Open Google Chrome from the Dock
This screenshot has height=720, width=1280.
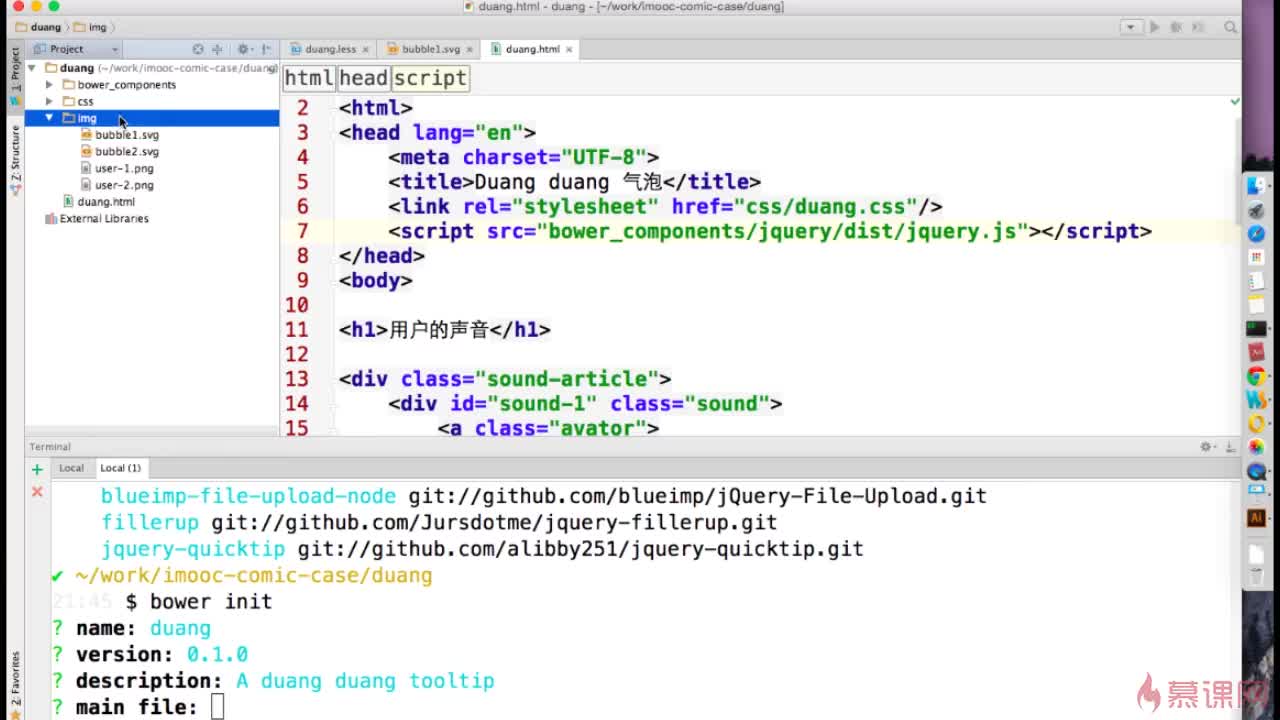point(1257,376)
